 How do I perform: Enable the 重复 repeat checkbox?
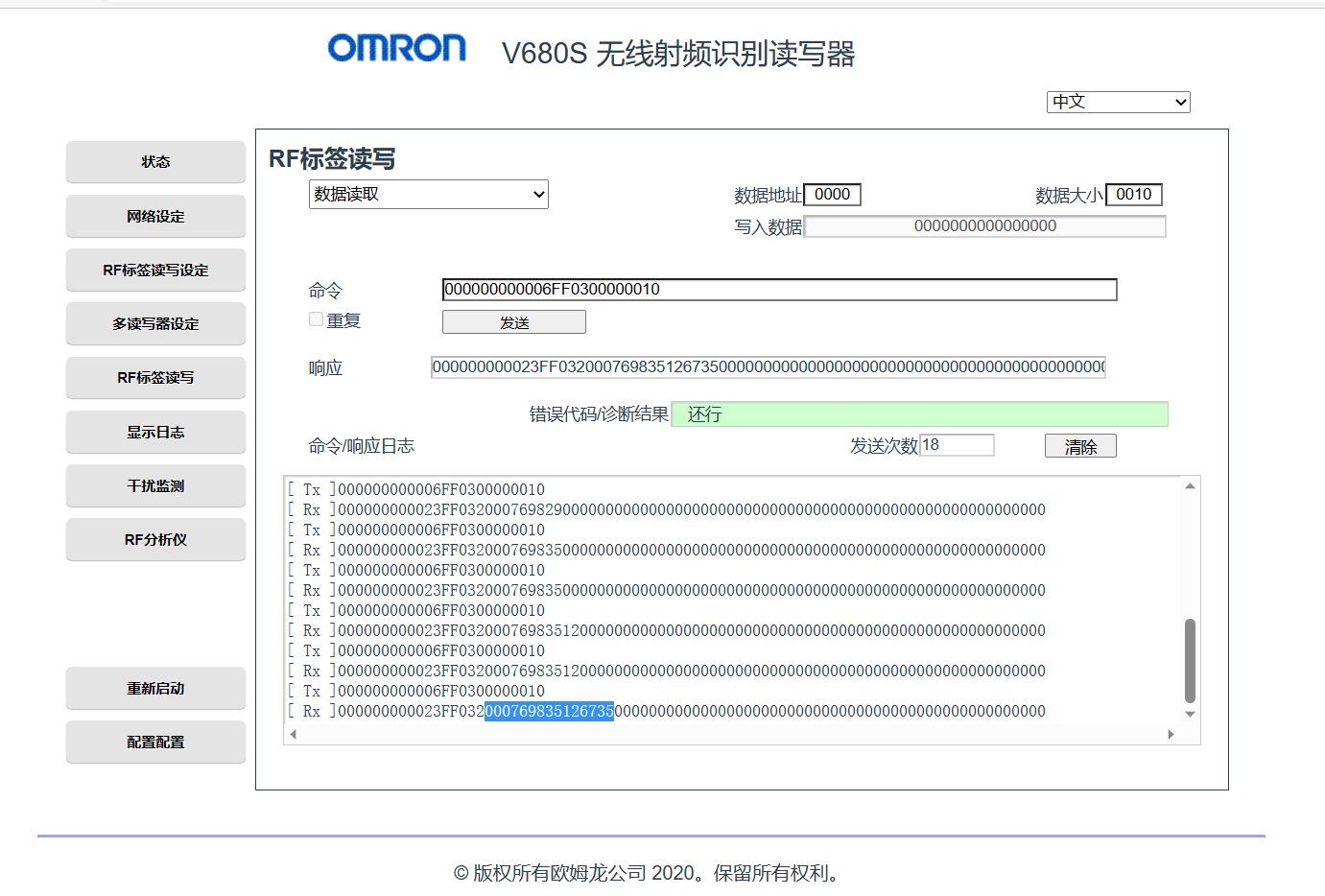point(316,319)
